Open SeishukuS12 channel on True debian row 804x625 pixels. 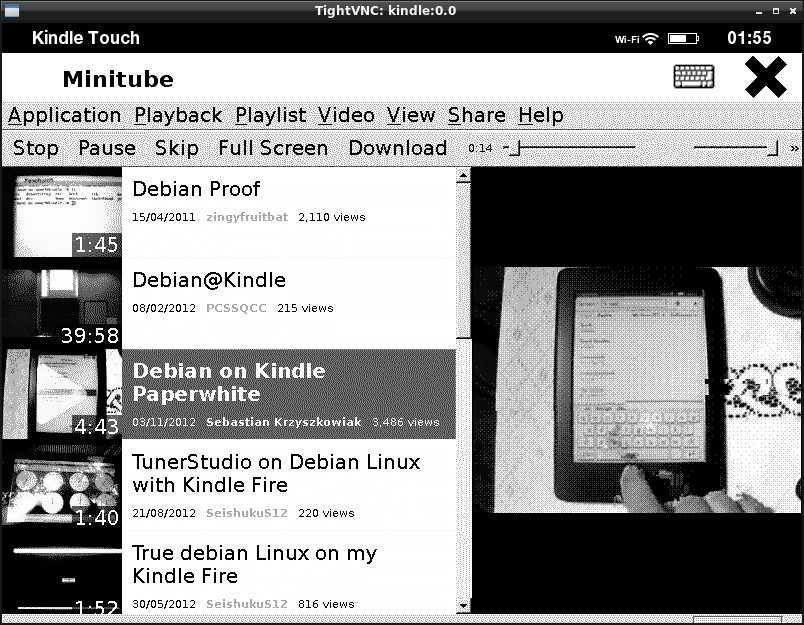[247, 604]
